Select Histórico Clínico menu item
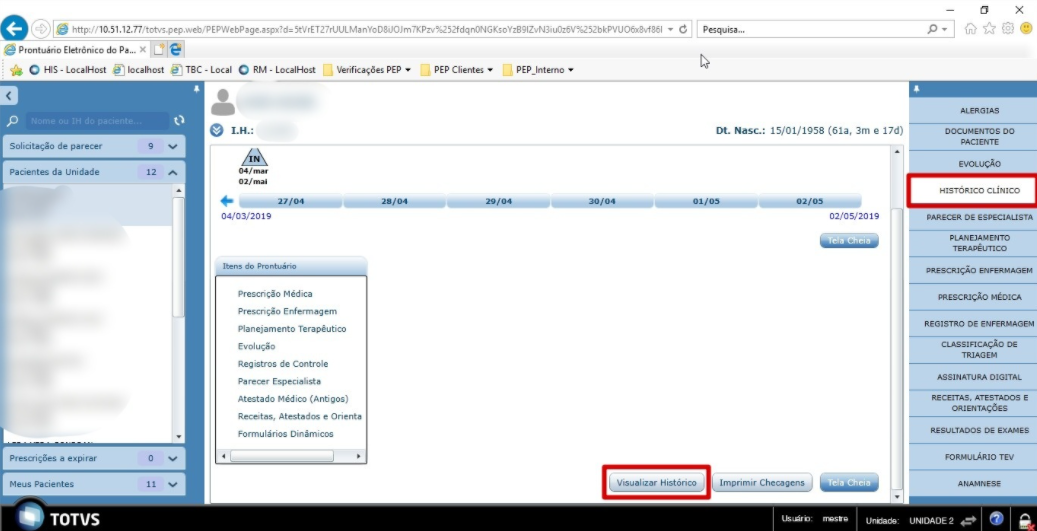1037x531 pixels. [979, 190]
